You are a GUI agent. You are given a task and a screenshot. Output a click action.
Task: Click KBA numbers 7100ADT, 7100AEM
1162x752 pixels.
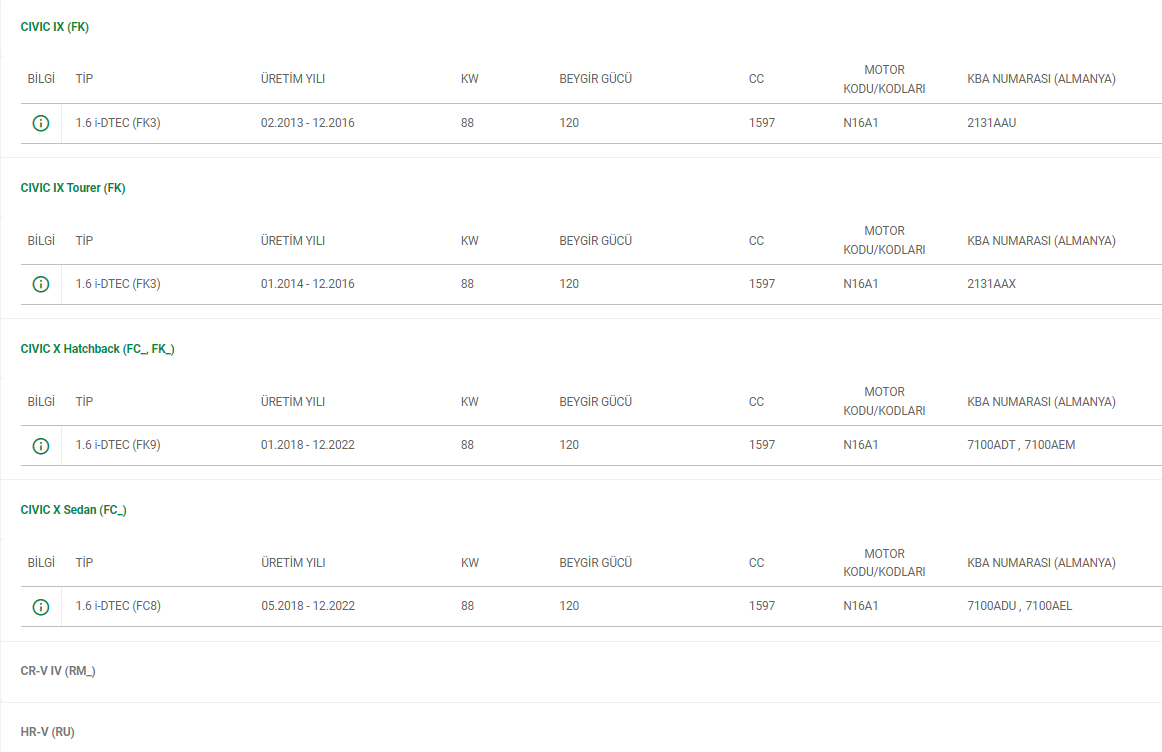(x=1021, y=445)
